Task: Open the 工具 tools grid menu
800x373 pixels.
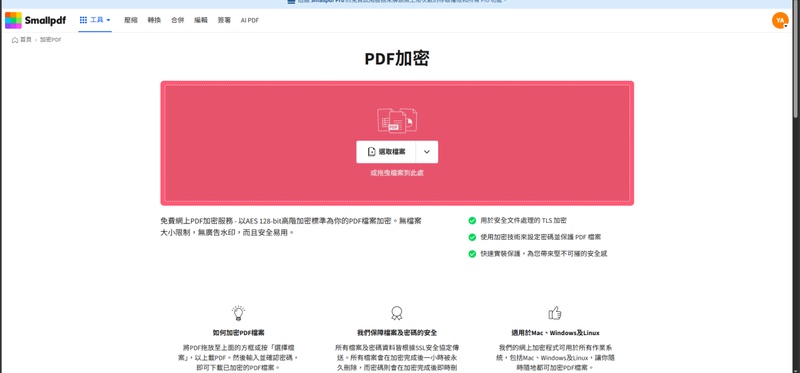Action: (x=95, y=20)
